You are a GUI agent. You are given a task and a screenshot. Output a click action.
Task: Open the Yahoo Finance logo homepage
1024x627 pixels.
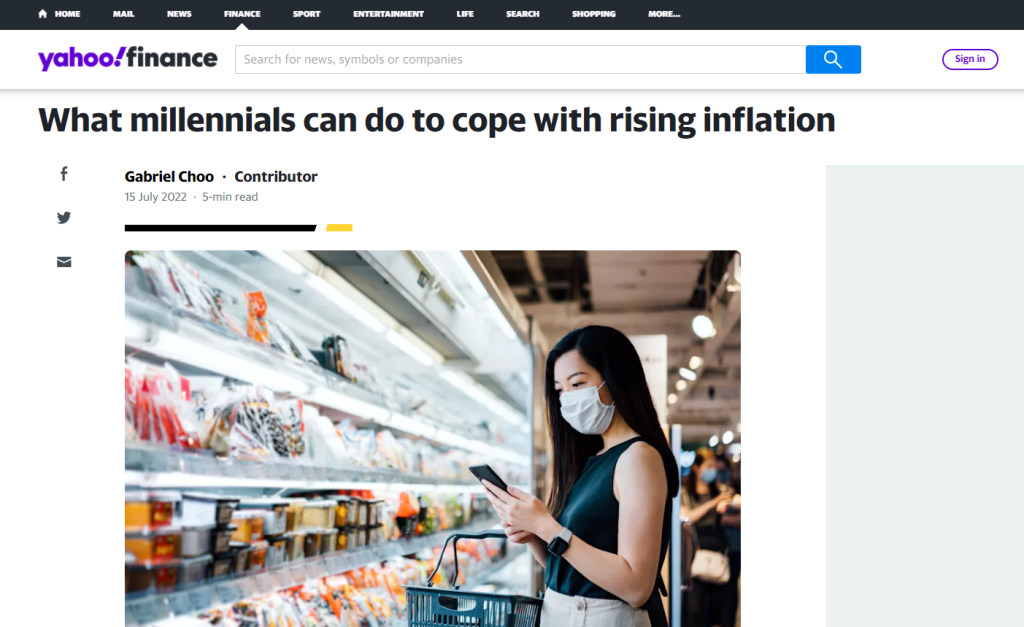tap(128, 58)
